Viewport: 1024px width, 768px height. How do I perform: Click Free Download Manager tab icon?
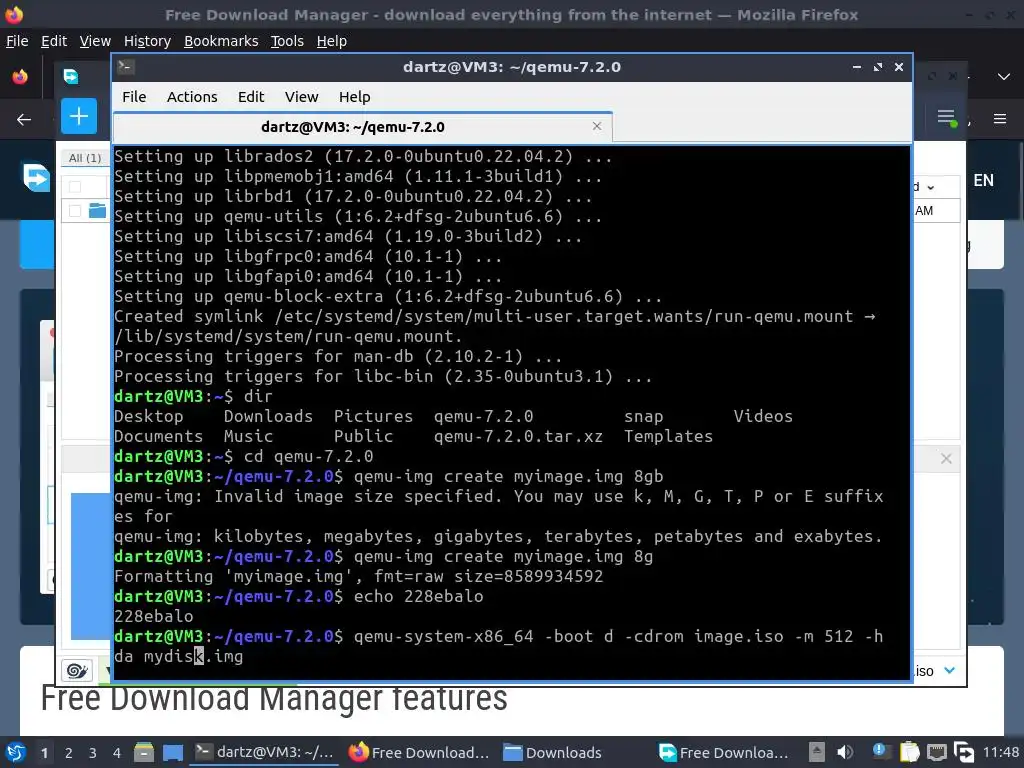click(x=71, y=76)
